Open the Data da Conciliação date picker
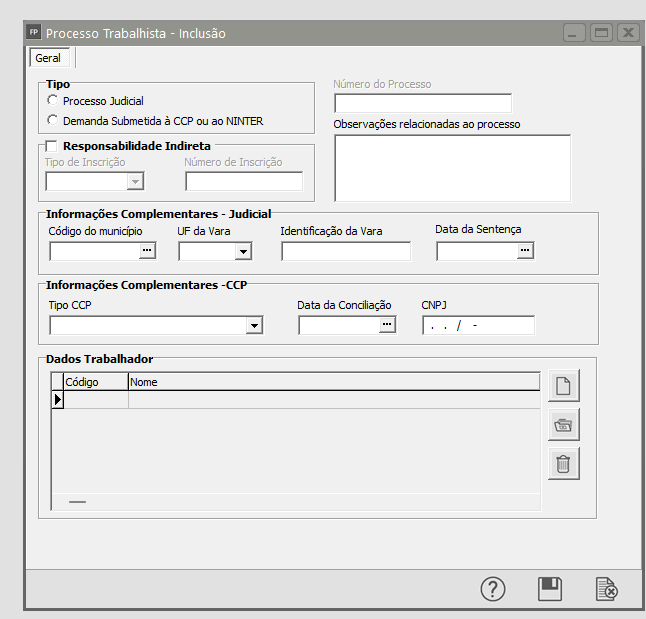Viewport: 646px width, 619px height. pyautogui.click(x=387, y=325)
